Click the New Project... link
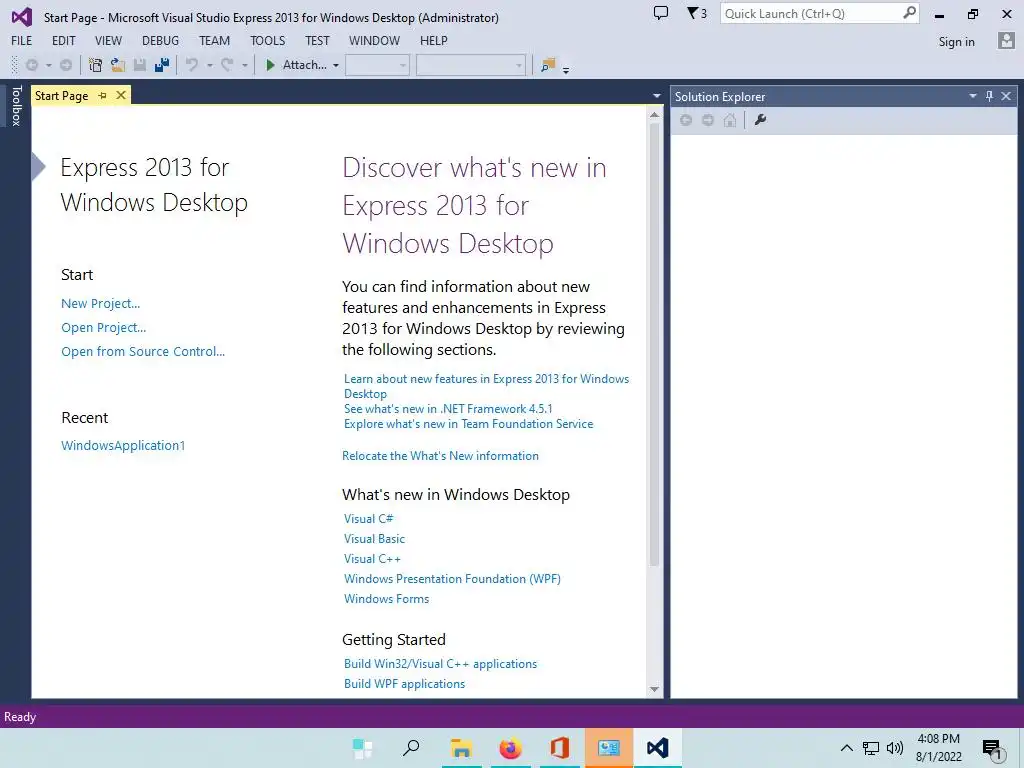 (x=101, y=304)
